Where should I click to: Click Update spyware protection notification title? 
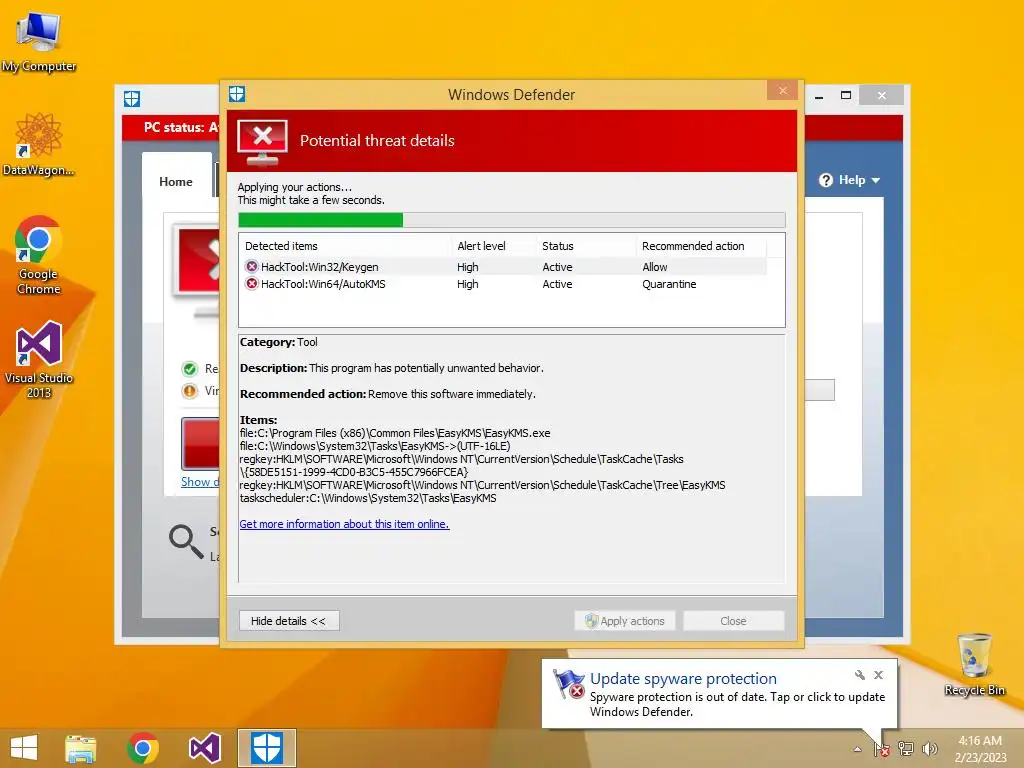pyautogui.click(x=683, y=679)
